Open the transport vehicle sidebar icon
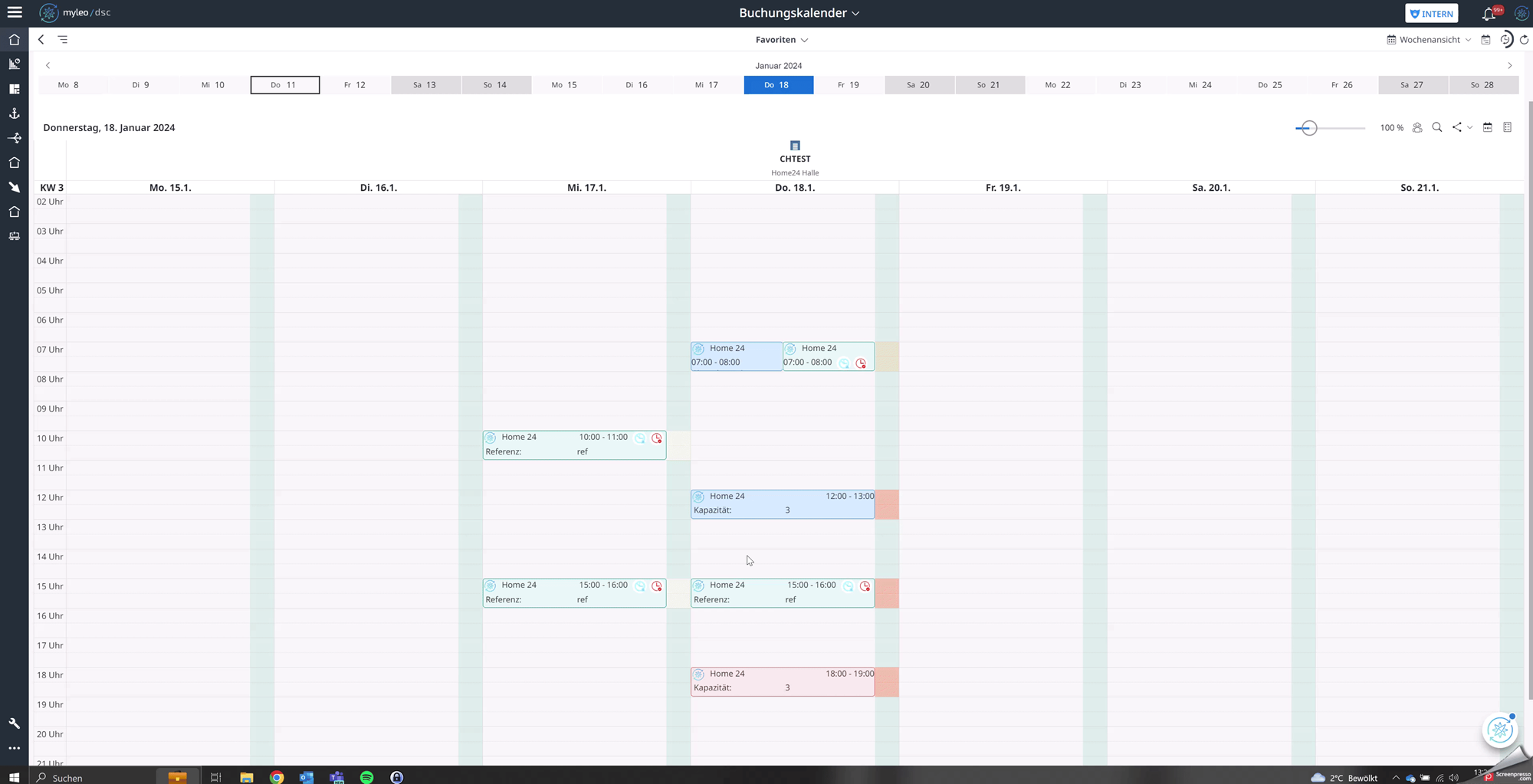The image size is (1533, 784). pos(15,236)
